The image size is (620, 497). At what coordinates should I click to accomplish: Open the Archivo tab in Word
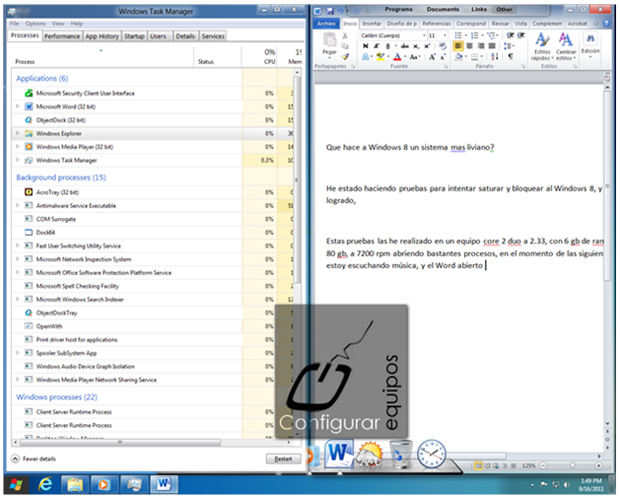(x=326, y=24)
